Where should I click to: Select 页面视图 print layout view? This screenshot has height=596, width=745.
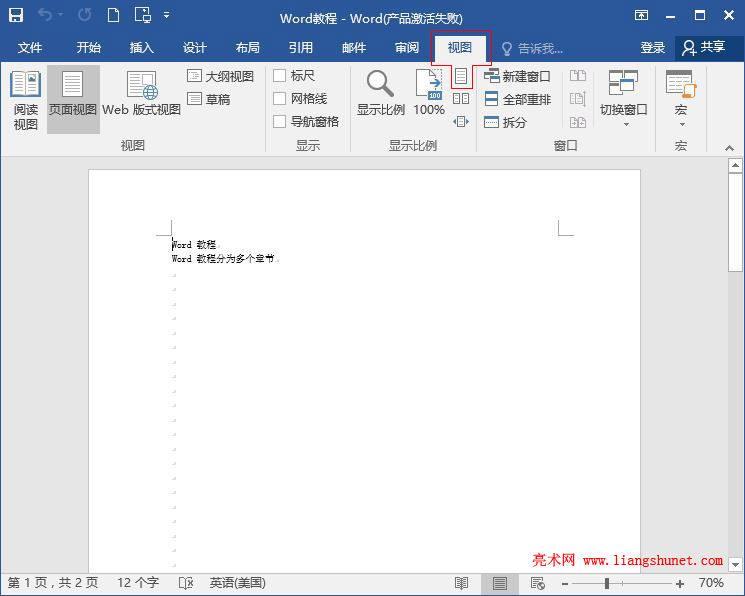[73, 99]
